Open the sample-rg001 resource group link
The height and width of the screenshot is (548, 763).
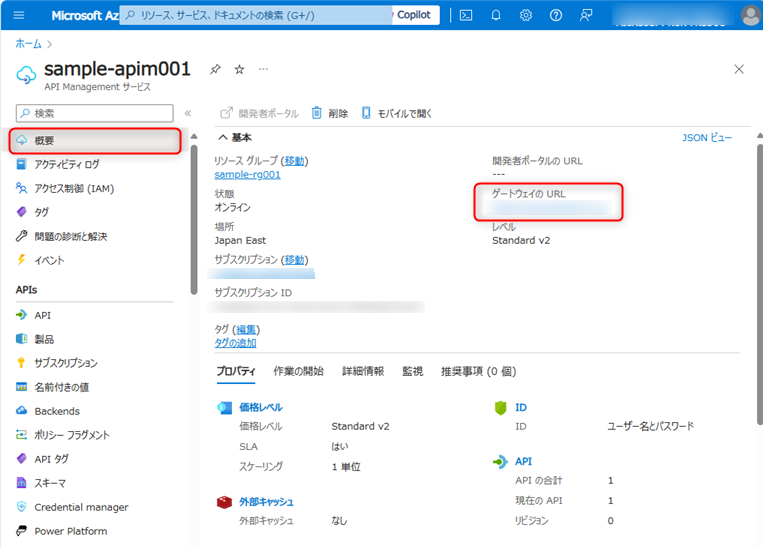247,174
